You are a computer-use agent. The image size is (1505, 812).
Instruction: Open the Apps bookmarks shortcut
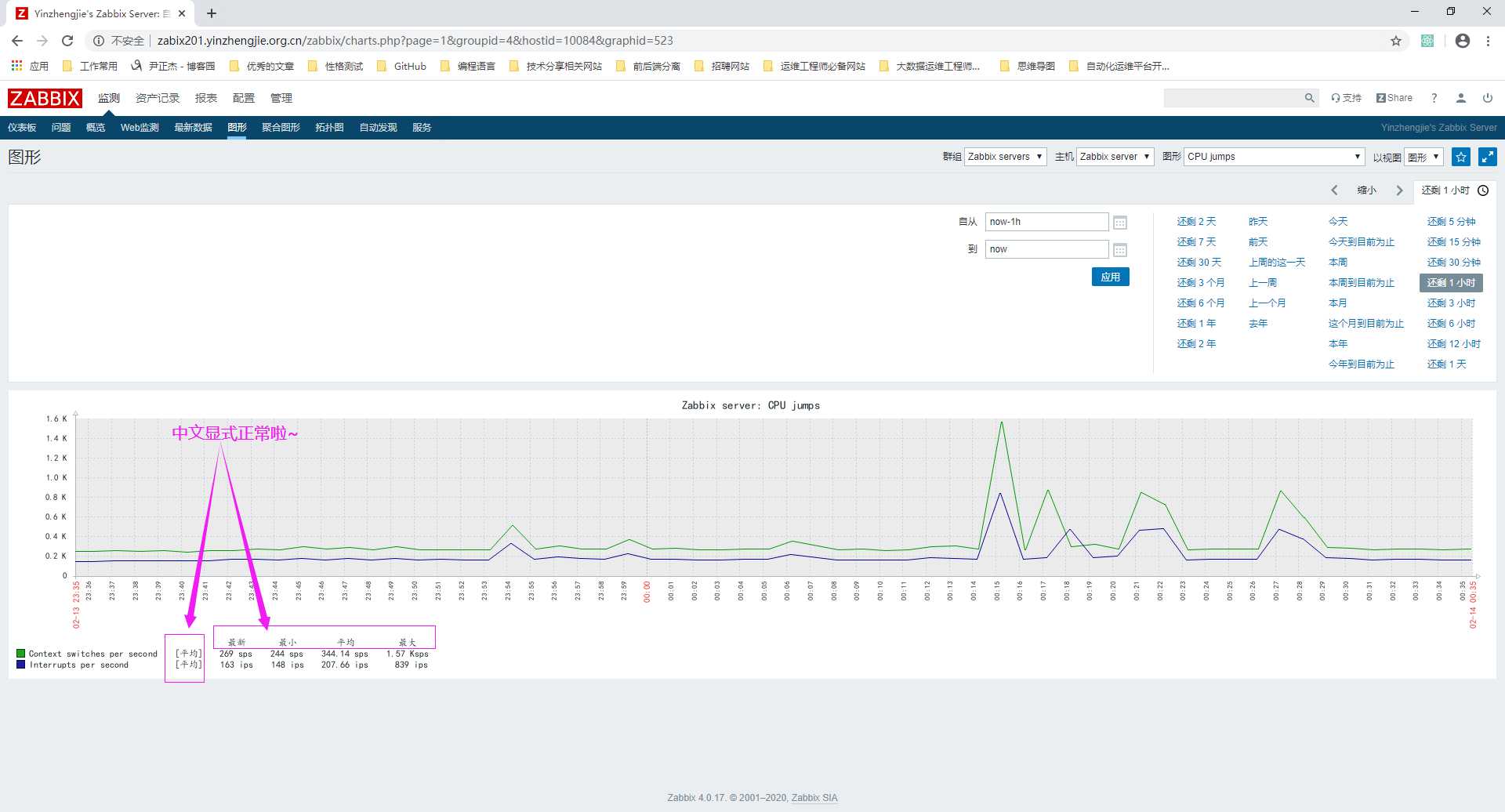click(x=29, y=66)
